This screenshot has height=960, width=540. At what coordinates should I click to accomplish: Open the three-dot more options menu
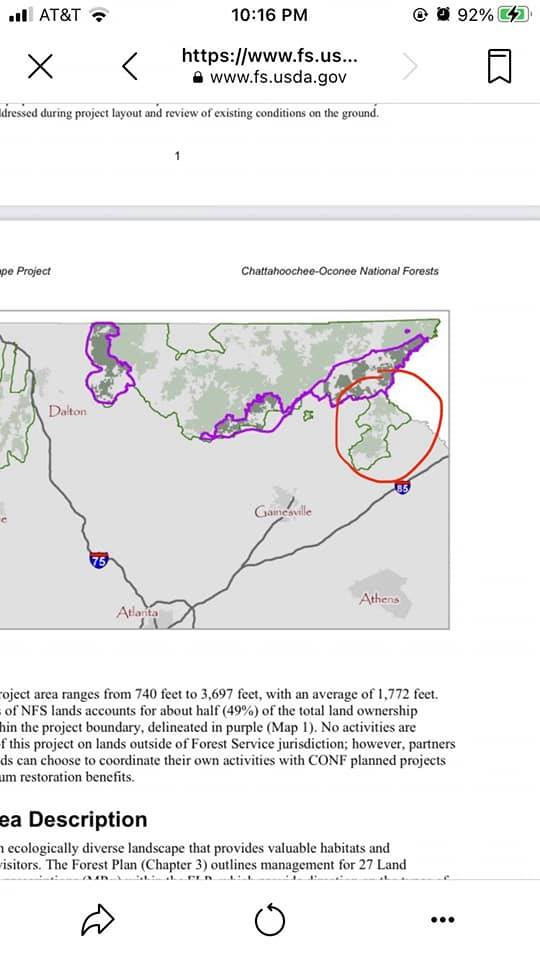443,920
